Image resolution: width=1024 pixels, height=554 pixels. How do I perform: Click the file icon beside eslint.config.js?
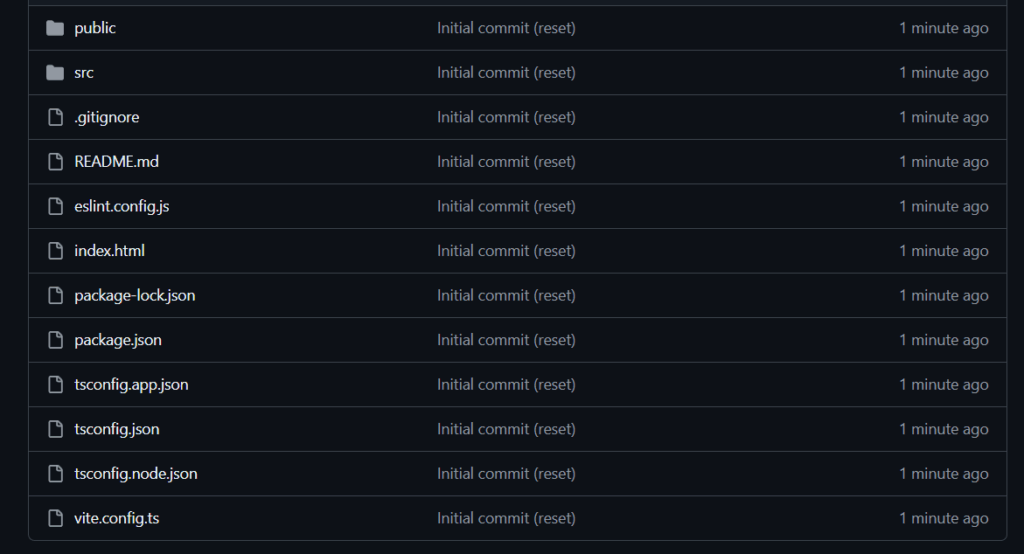tap(55, 206)
